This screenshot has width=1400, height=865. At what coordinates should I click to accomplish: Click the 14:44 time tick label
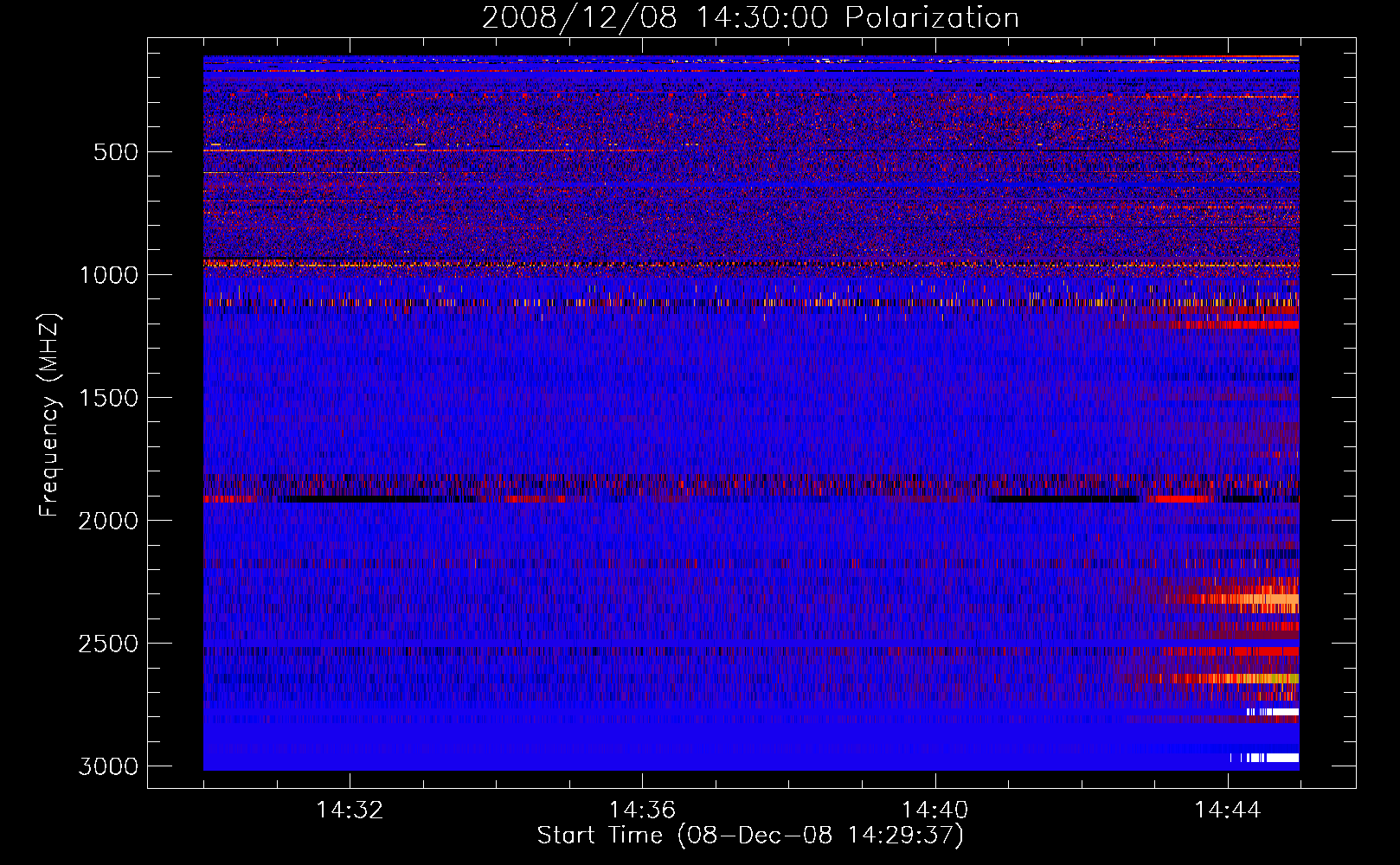(x=1227, y=811)
